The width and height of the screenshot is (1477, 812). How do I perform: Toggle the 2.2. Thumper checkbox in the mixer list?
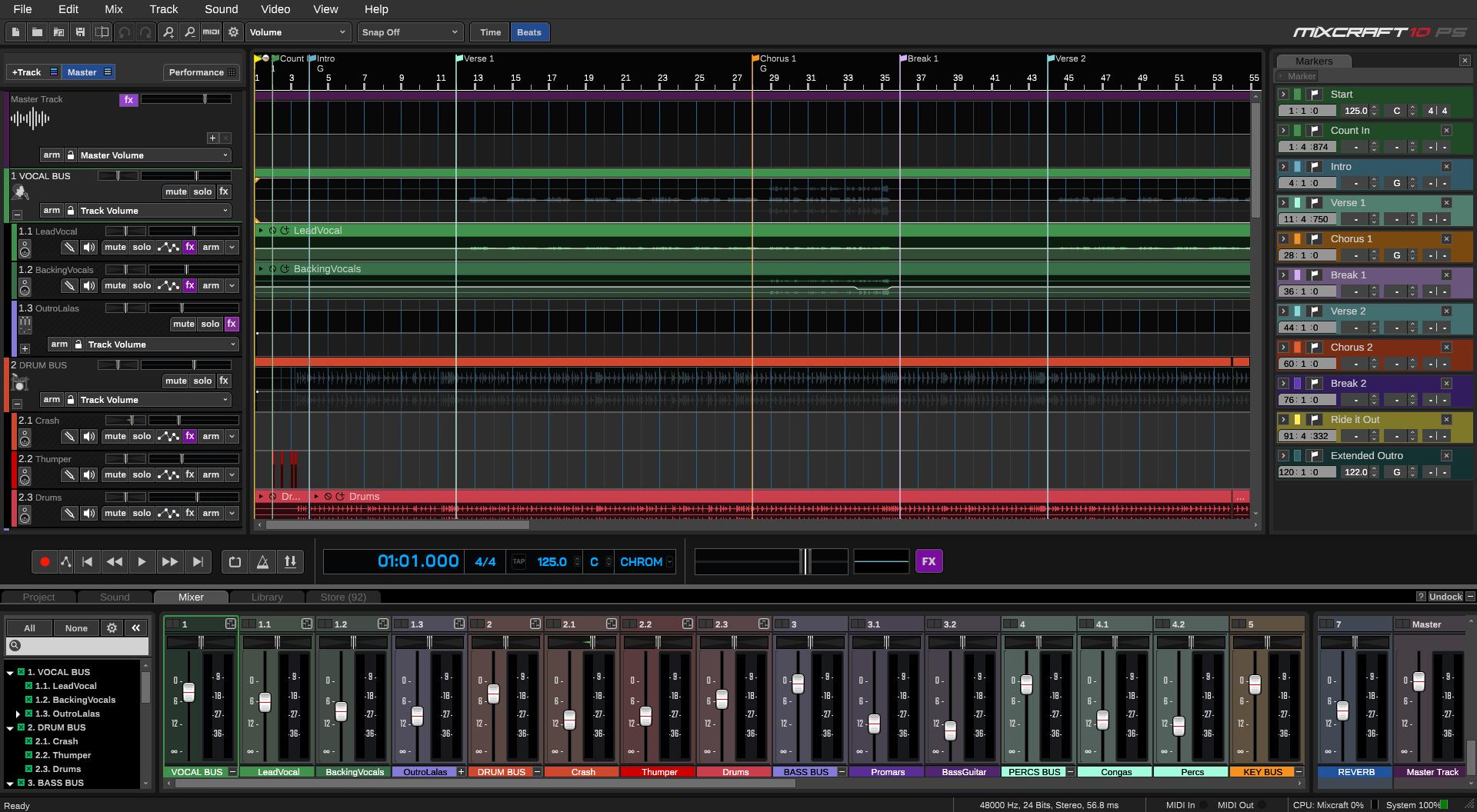28,755
